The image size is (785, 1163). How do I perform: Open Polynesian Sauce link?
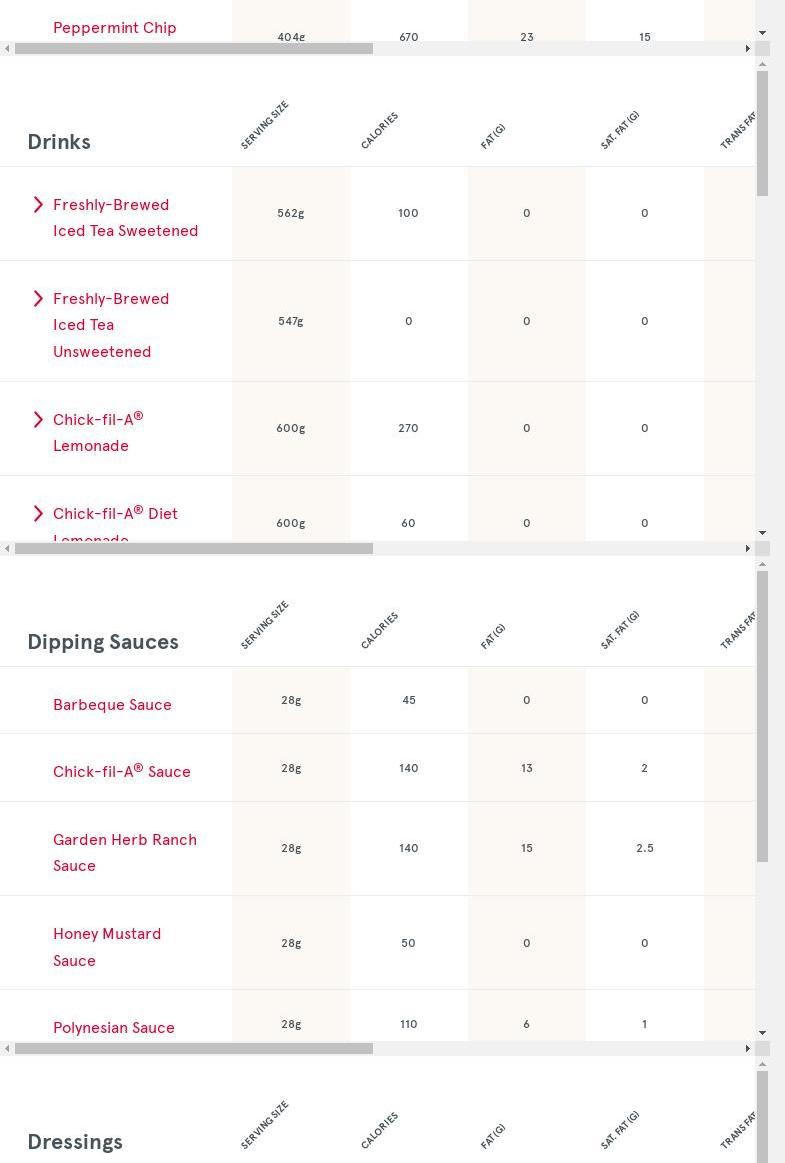(x=113, y=1027)
